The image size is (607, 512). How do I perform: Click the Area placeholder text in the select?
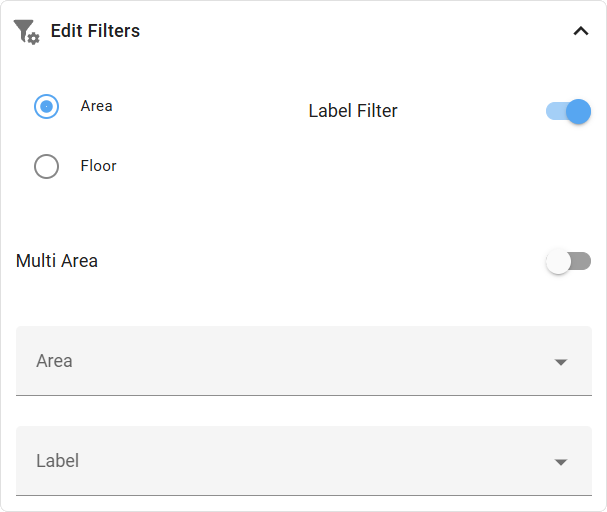point(54,361)
